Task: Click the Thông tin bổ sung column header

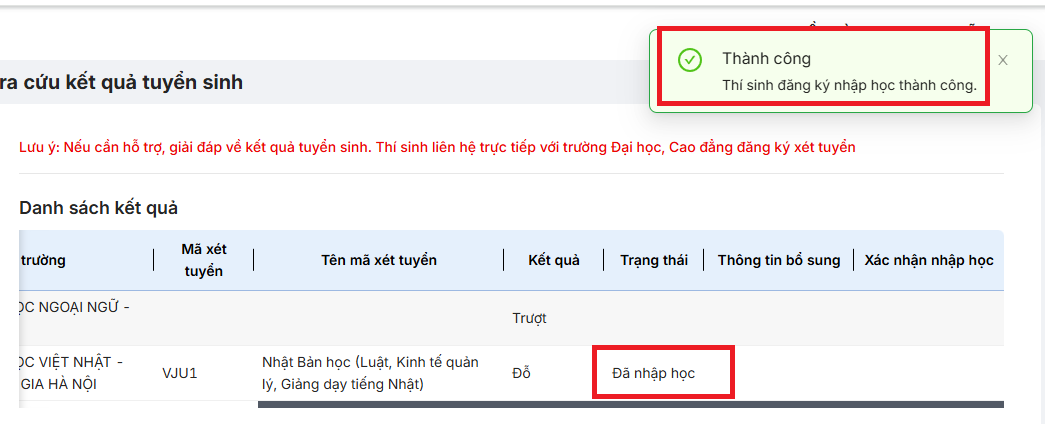Action: [x=778, y=260]
